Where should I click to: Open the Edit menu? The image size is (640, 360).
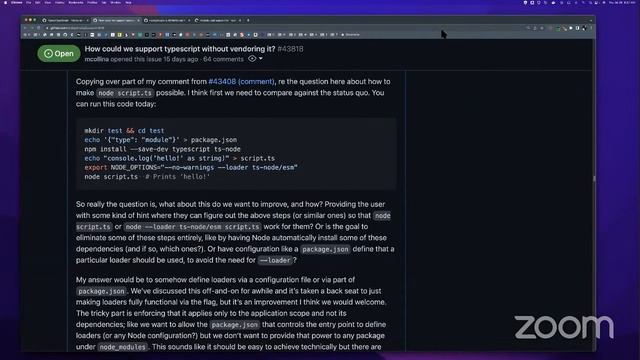tap(38, 2)
